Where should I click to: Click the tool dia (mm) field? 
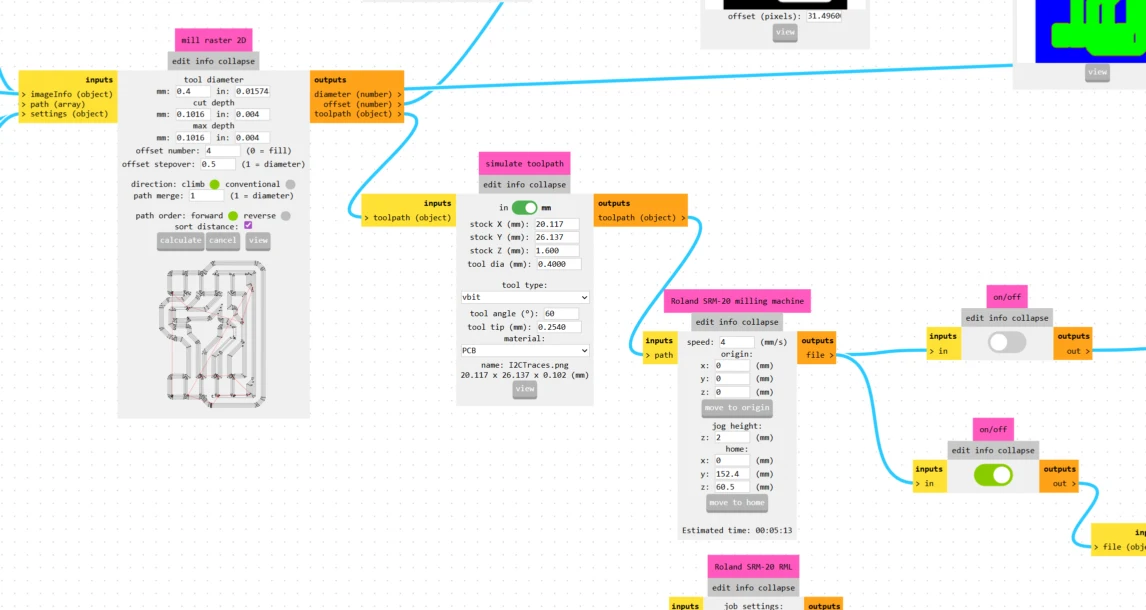(x=559, y=264)
